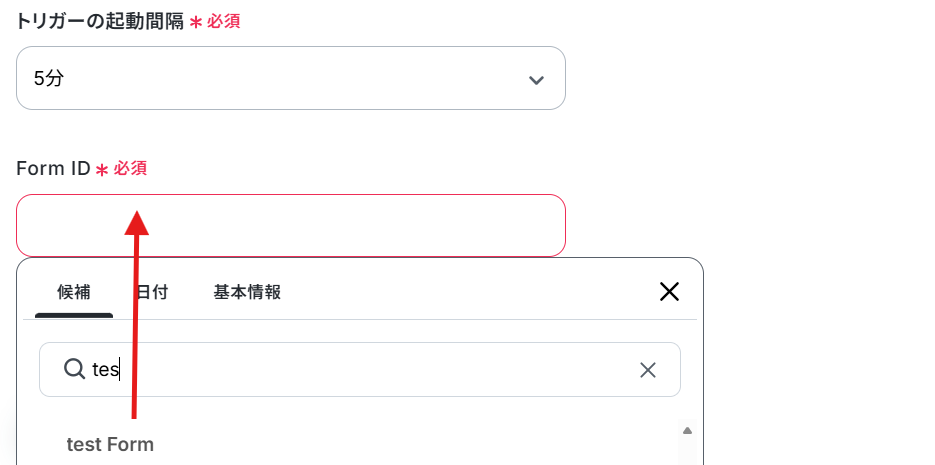The height and width of the screenshot is (465, 935).
Task: Click the 必須 marker next to トリガーの起動間隔
Action: [x=224, y=22]
